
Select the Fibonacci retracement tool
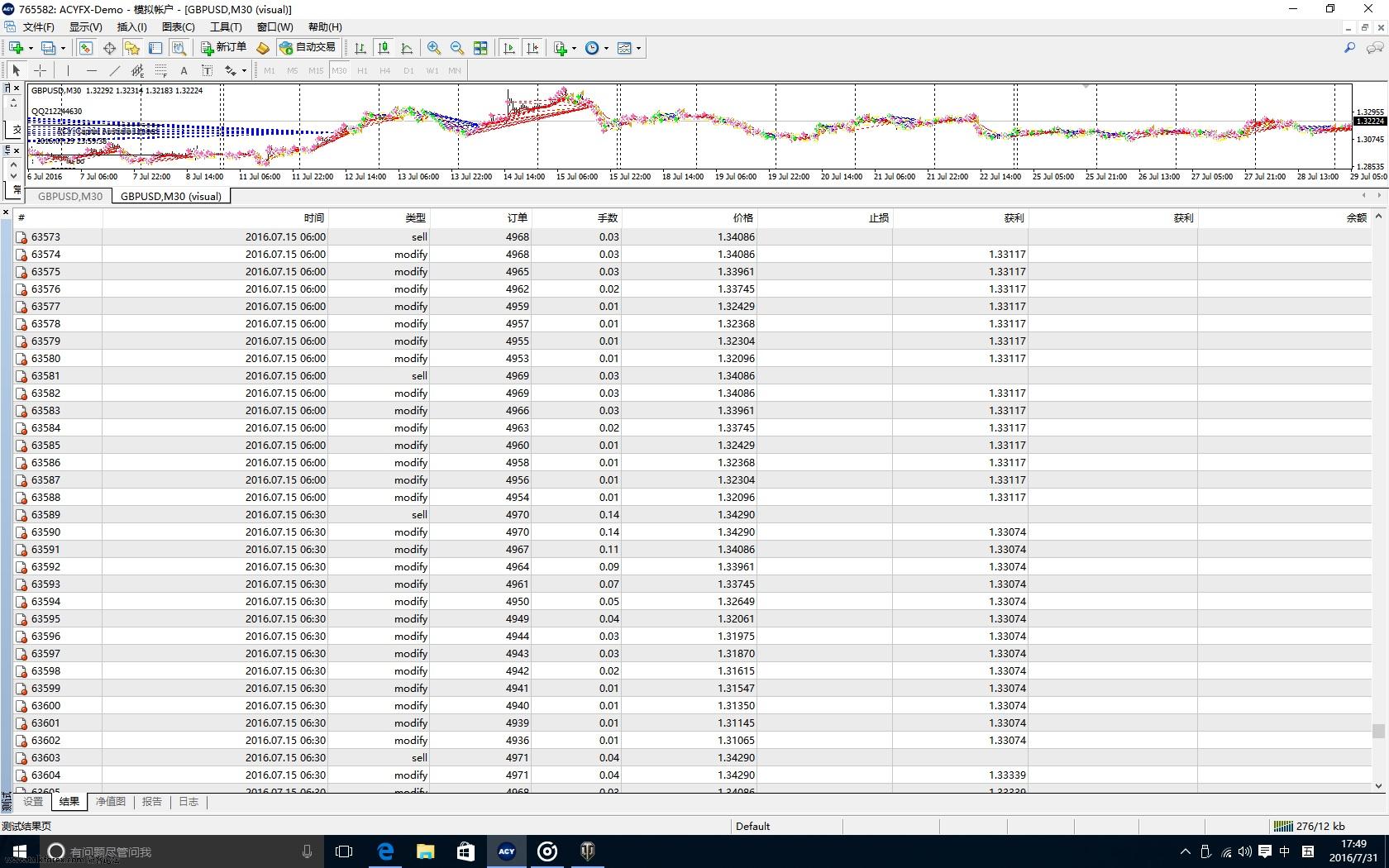point(160,70)
